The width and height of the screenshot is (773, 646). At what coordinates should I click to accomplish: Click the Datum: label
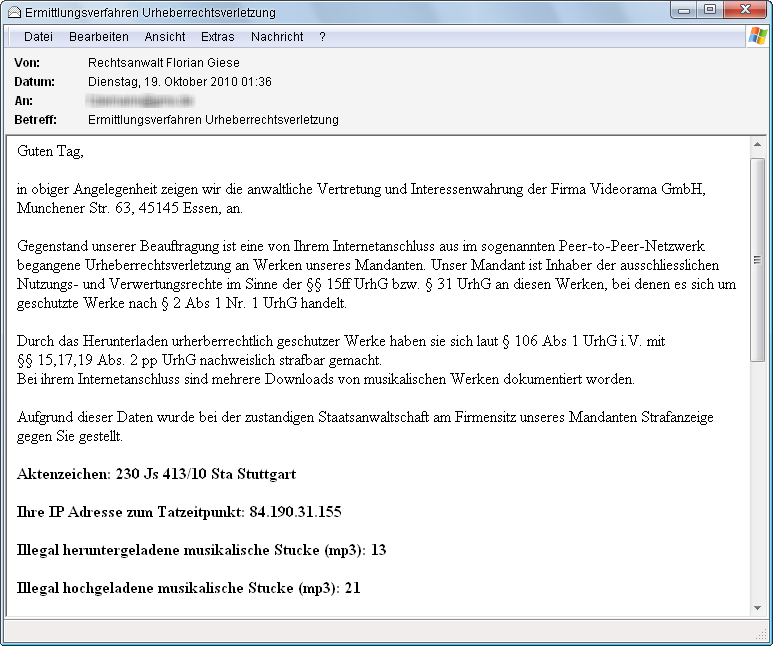[x=35, y=82]
